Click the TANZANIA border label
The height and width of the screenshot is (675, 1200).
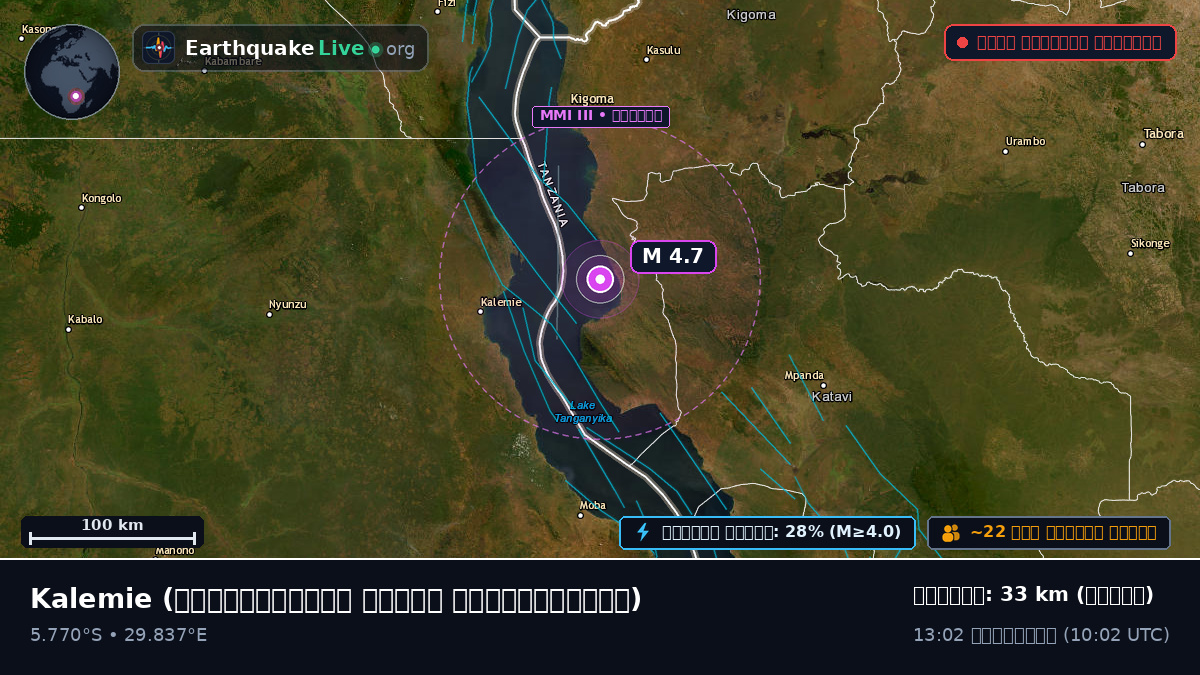tap(553, 194)
